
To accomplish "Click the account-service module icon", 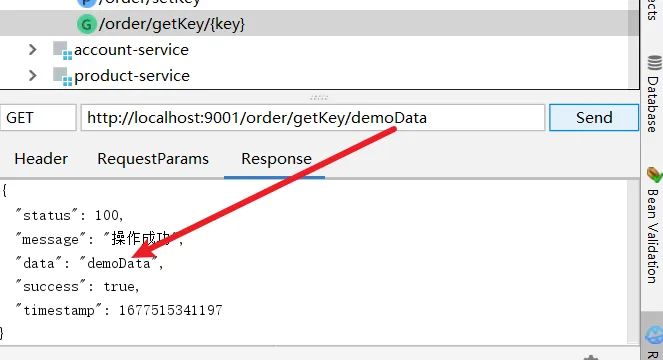I will (x=63, y=50).
